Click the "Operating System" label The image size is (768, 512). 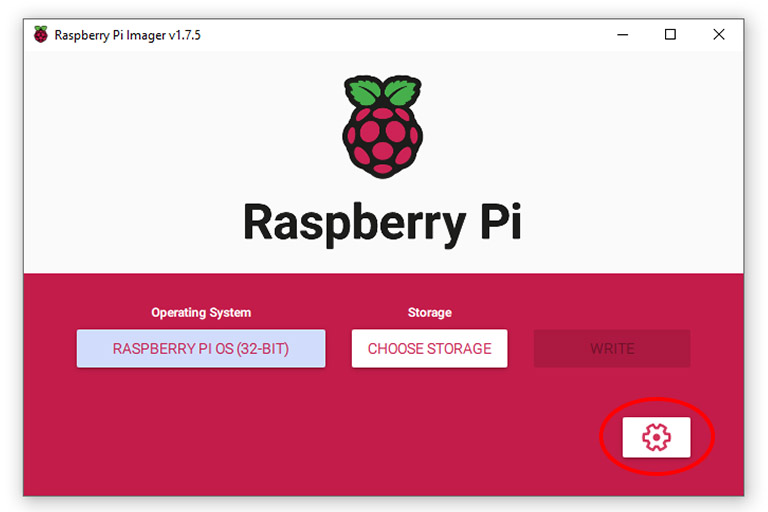[x=201, y=313]
